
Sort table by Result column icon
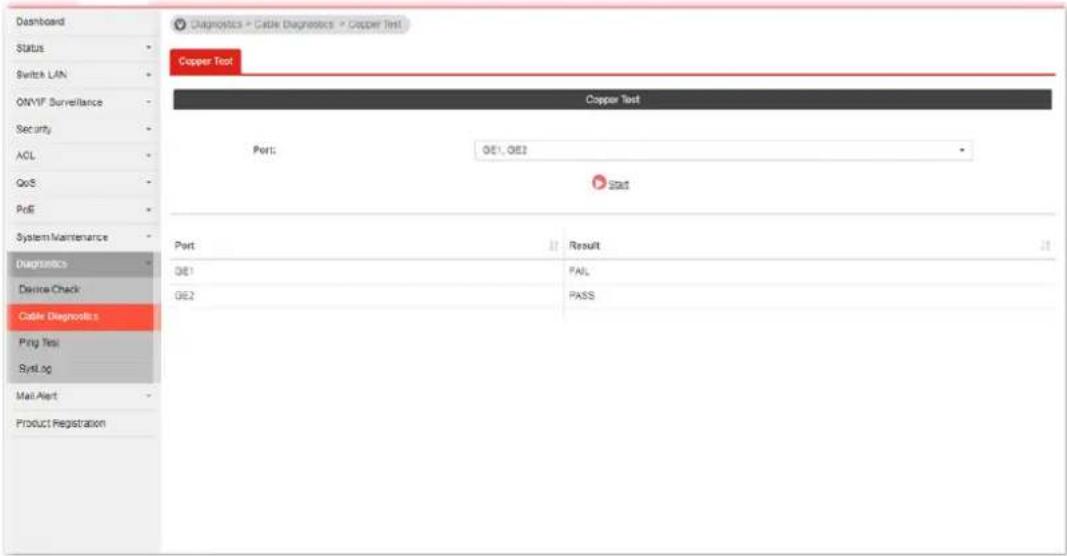click(1045, 246)
